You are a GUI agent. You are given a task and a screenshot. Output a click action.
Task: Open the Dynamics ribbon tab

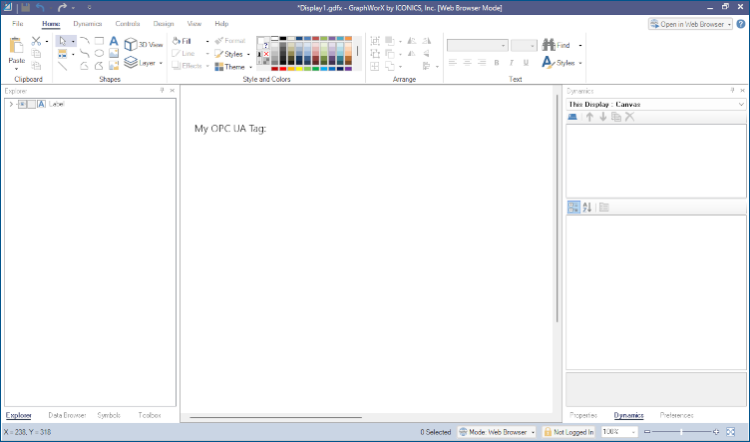point(86,22)
